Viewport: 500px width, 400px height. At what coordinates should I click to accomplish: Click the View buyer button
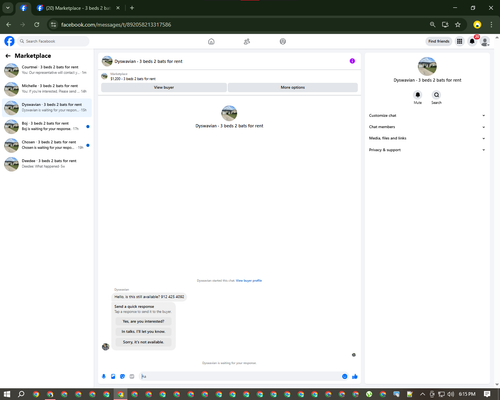pos(164,87)
